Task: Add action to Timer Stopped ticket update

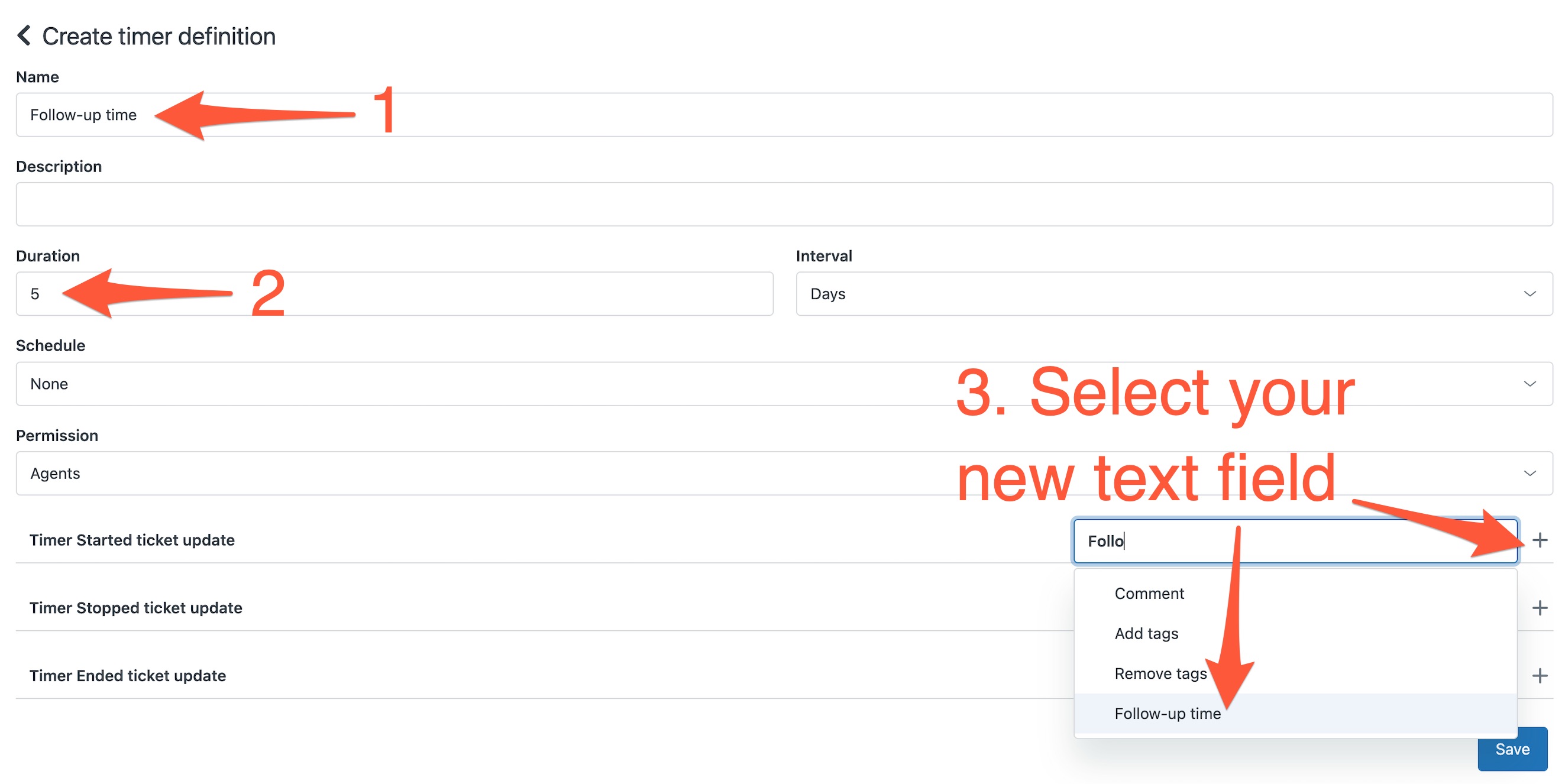Action: click(1540, 608)
